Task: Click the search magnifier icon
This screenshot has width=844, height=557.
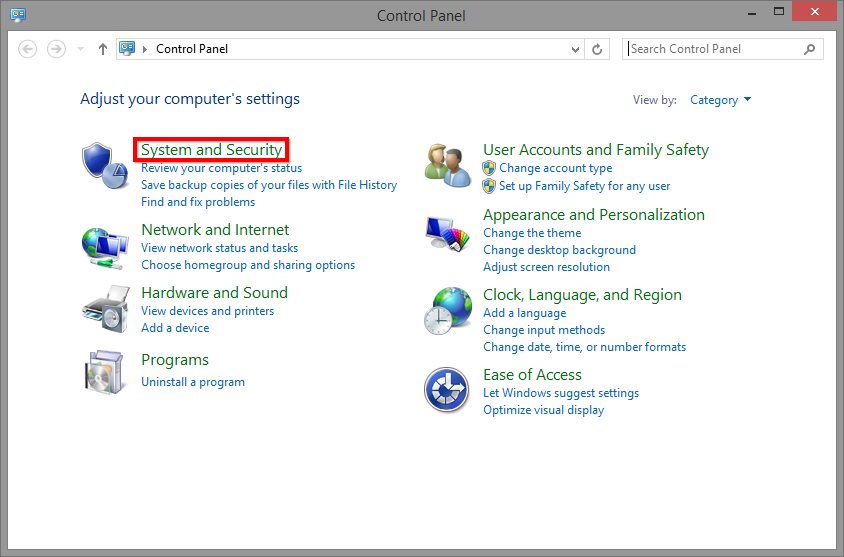Action: pyautogui.click(x=809, y=50)
